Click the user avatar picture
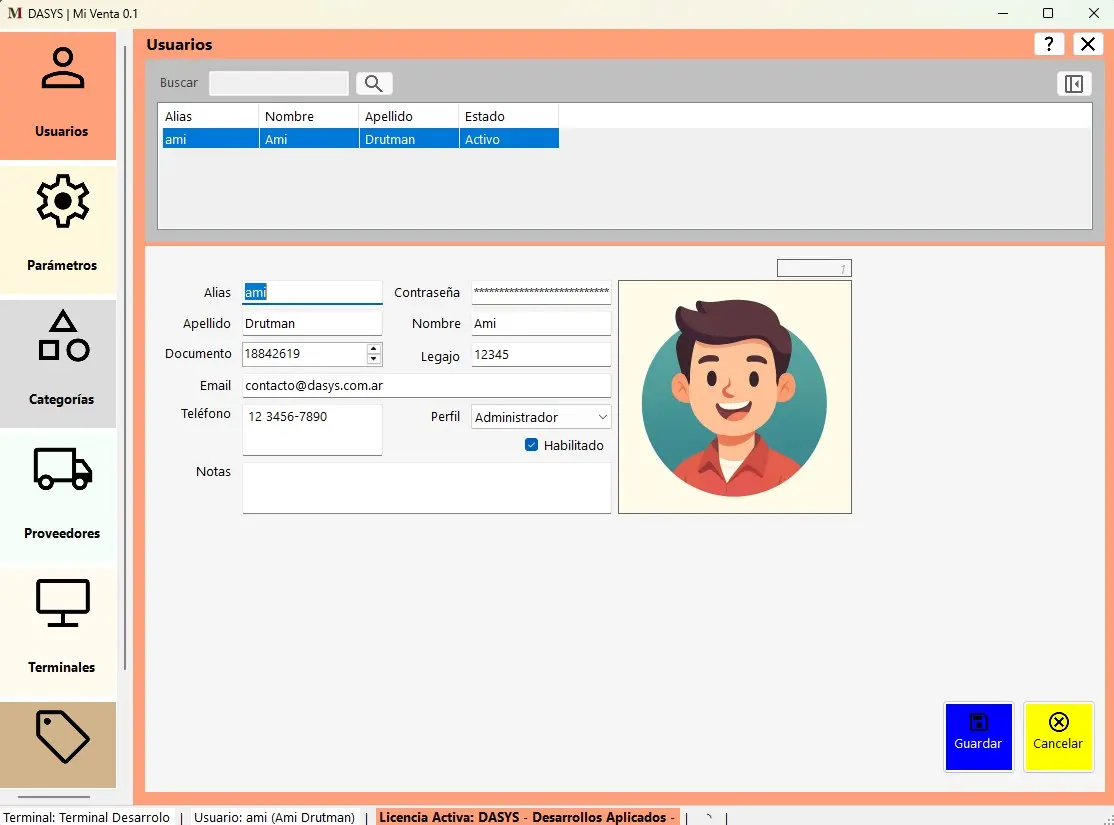1114x825 pixels. [735, 397]
